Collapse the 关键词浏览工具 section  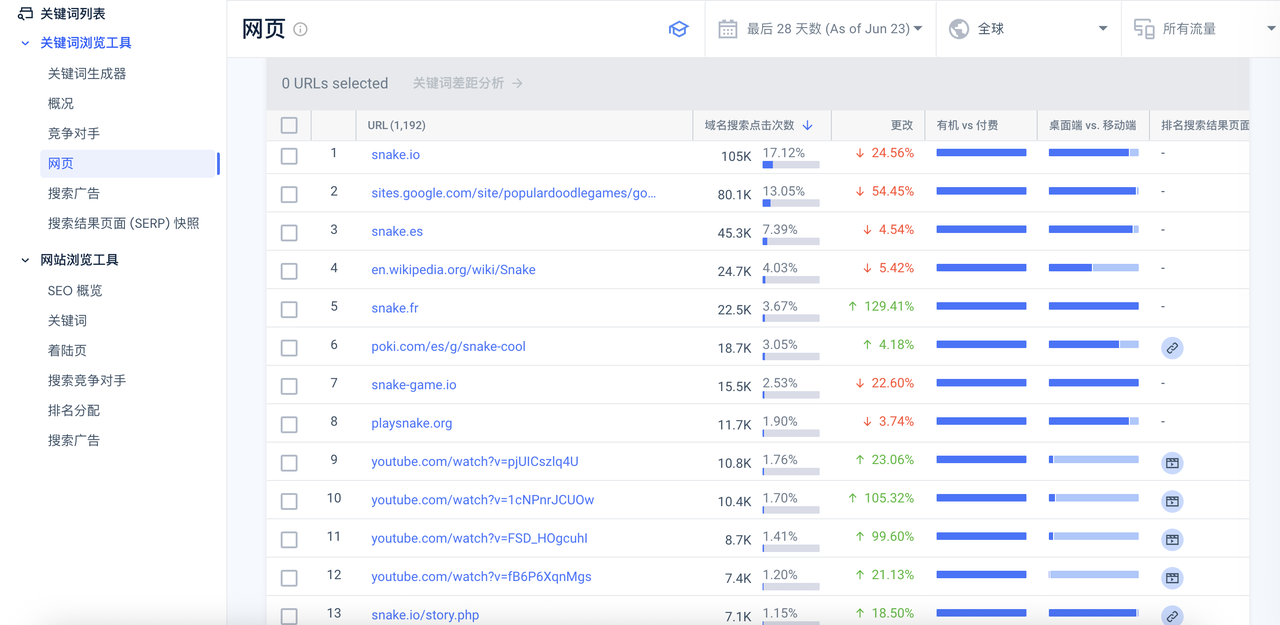(x=26, y=43)
